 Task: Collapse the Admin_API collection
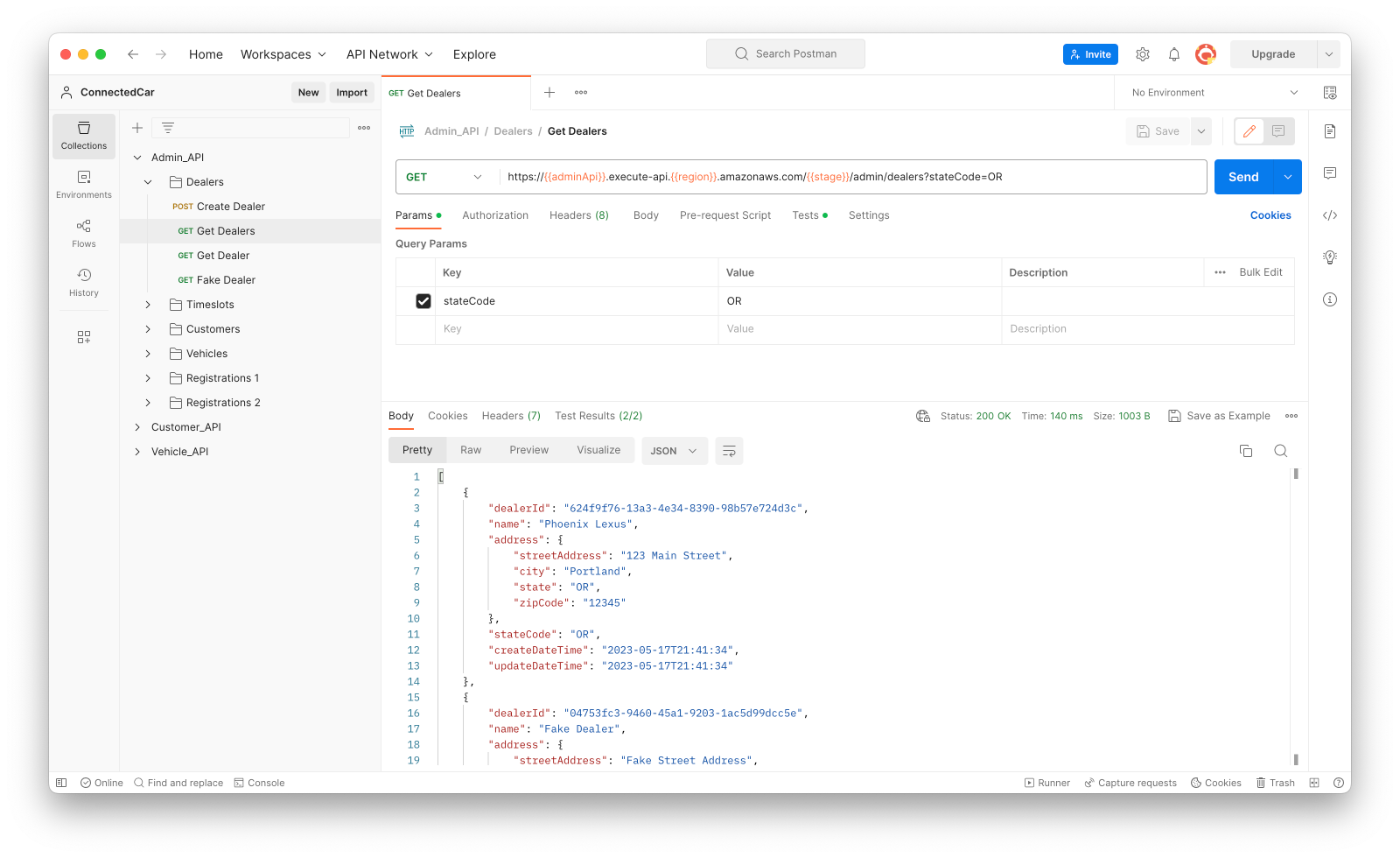click(x=137, y=158)
